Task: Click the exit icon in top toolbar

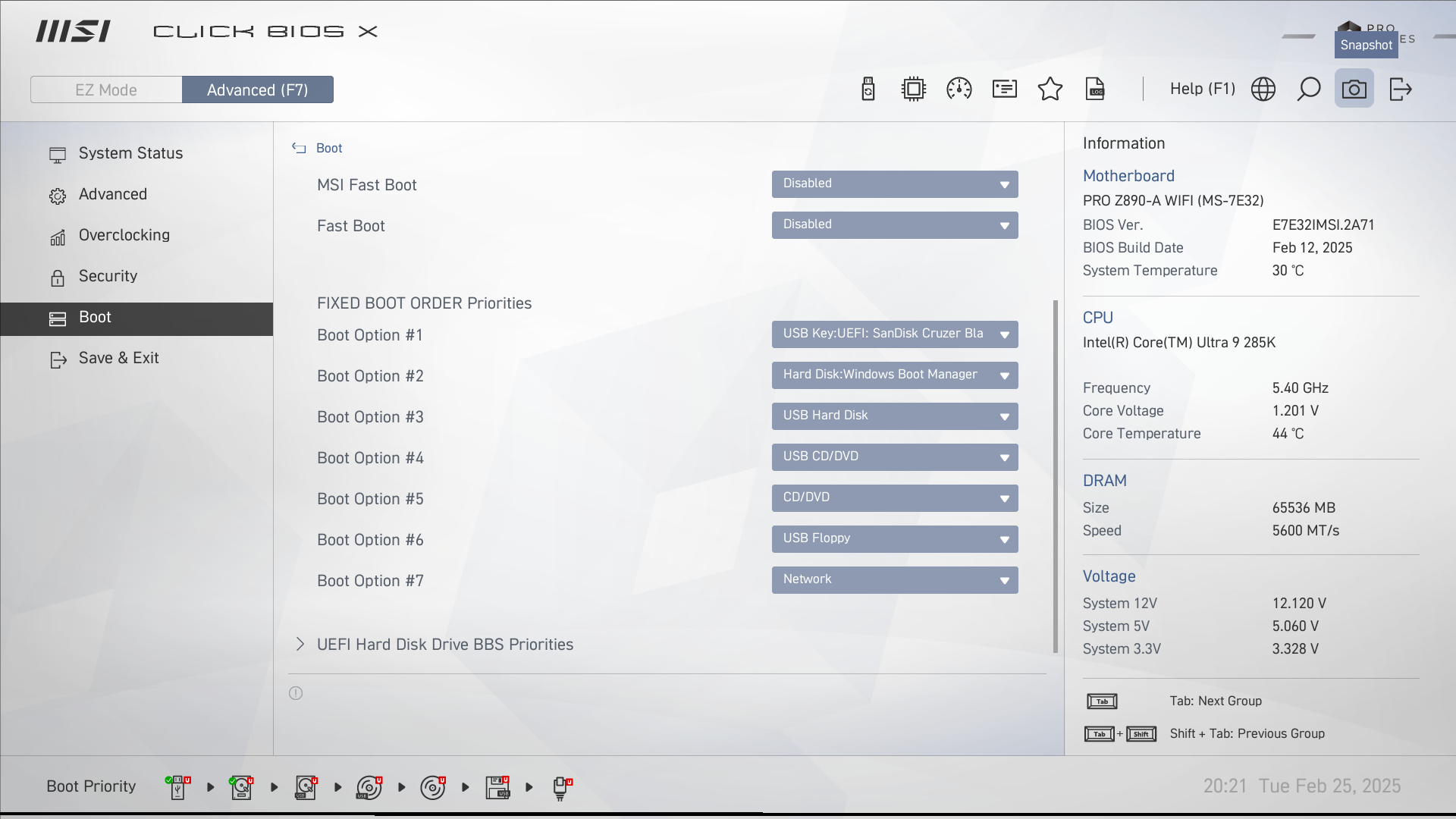Action: 1400,89
